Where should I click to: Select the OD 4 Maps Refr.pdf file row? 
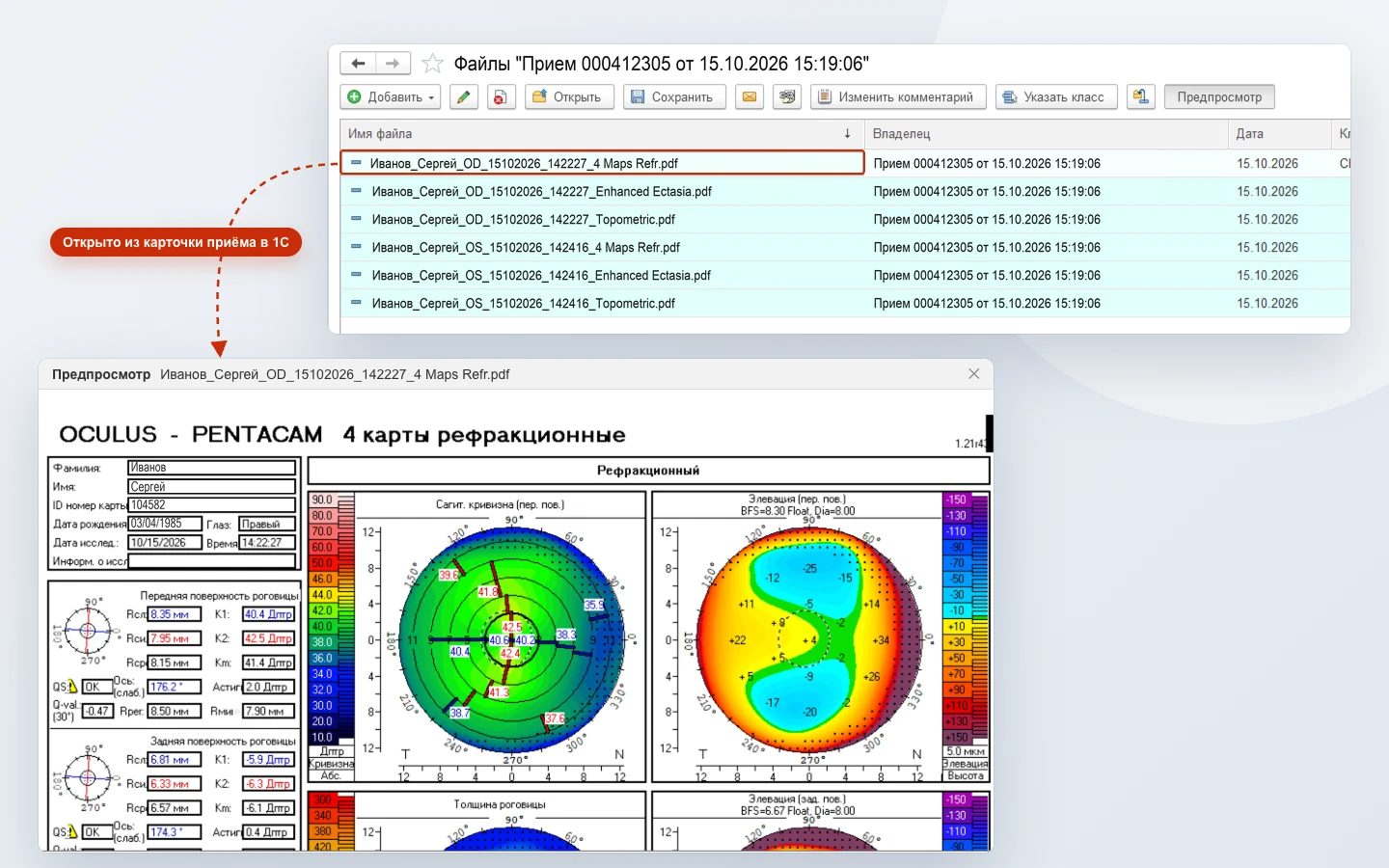(602, 163)
